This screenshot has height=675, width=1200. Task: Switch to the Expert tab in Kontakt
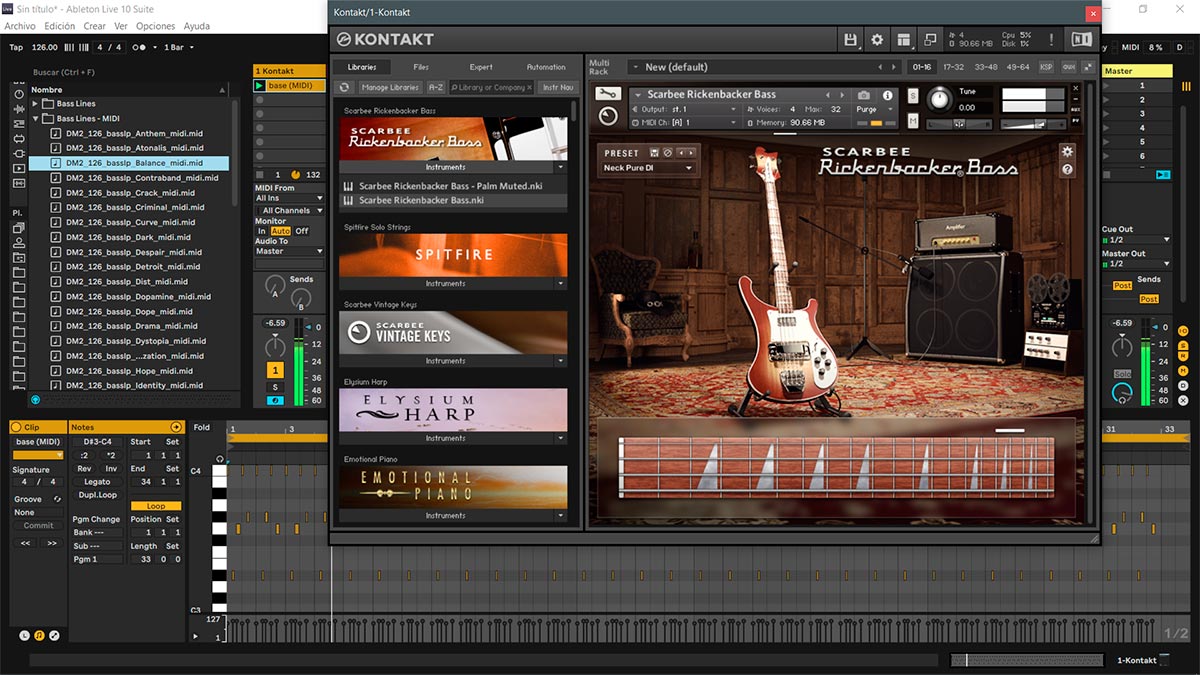click(481, 67)
